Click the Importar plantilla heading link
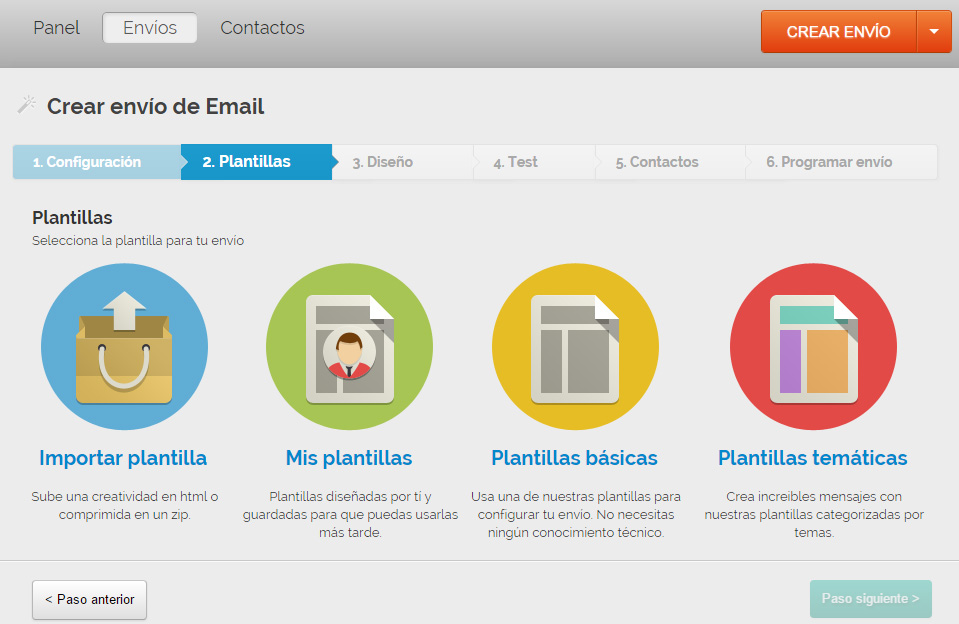This screenshot has height=624, width=959. click(x=123, y=458)
